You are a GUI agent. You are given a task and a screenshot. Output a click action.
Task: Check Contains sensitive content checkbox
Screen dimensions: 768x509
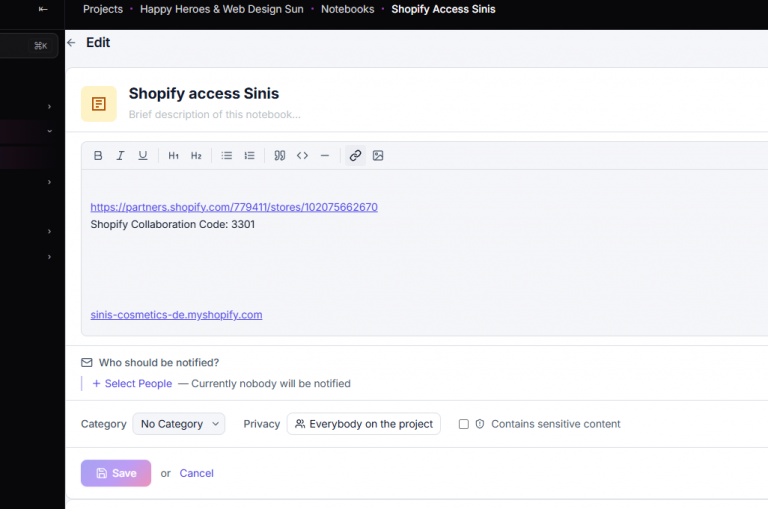pyautogui.click(x=463, y=424)
